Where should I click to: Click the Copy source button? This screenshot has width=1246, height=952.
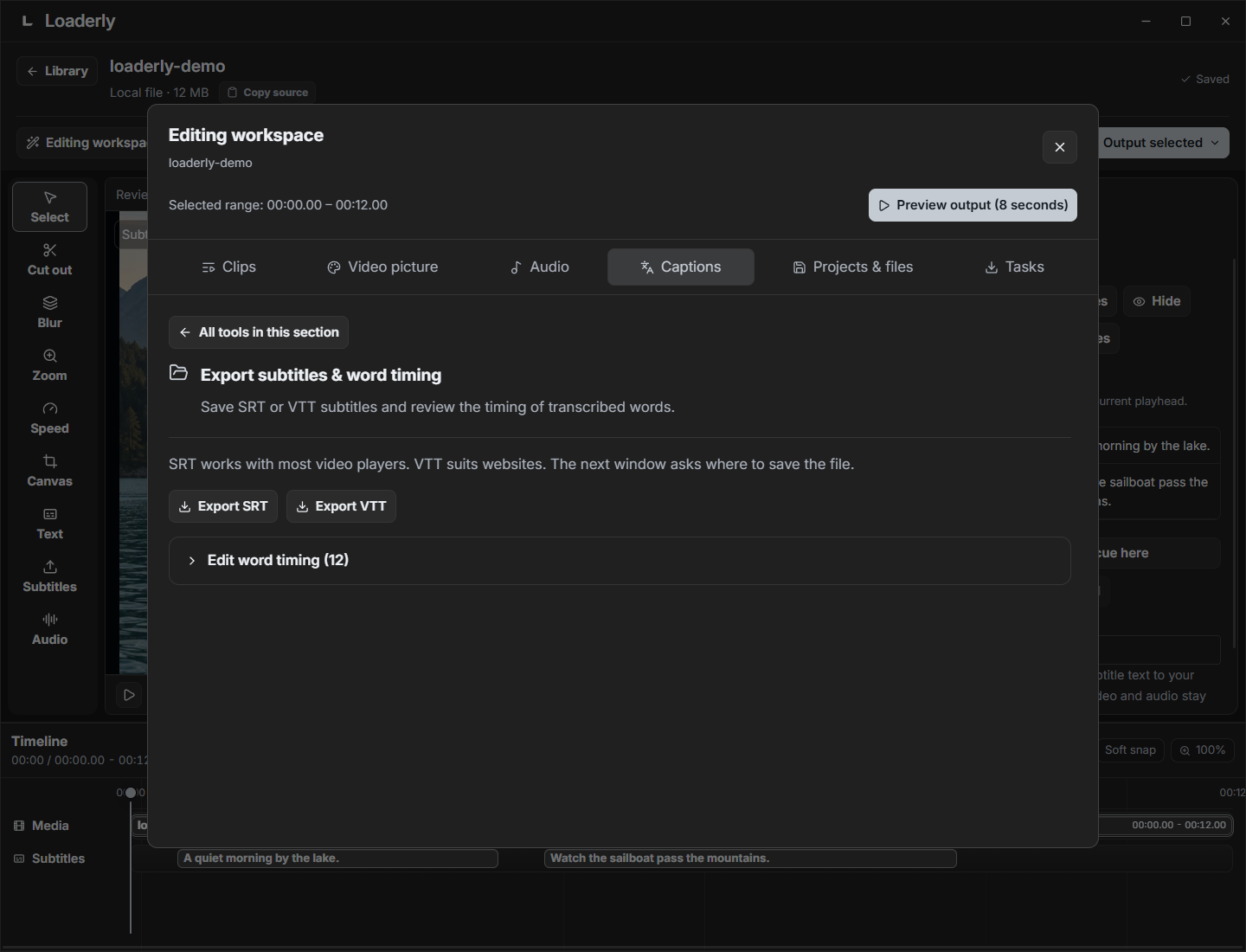tap(267, 93)
